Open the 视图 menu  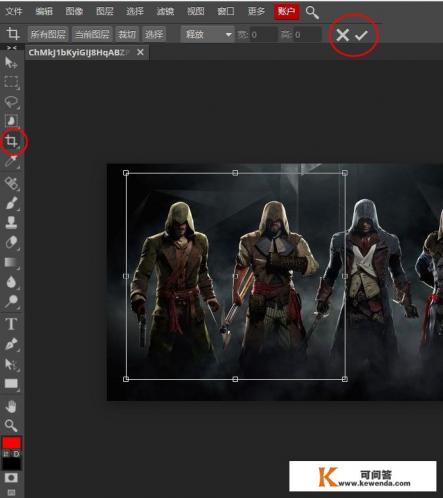[196, 11]
